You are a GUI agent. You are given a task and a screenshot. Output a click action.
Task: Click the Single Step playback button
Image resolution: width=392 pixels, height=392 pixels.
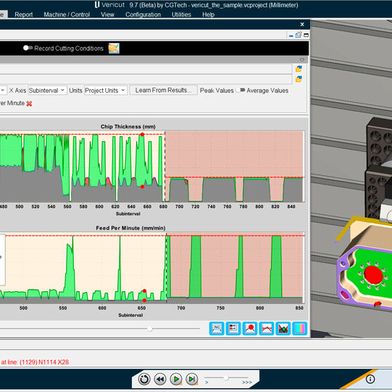[191, 379]
